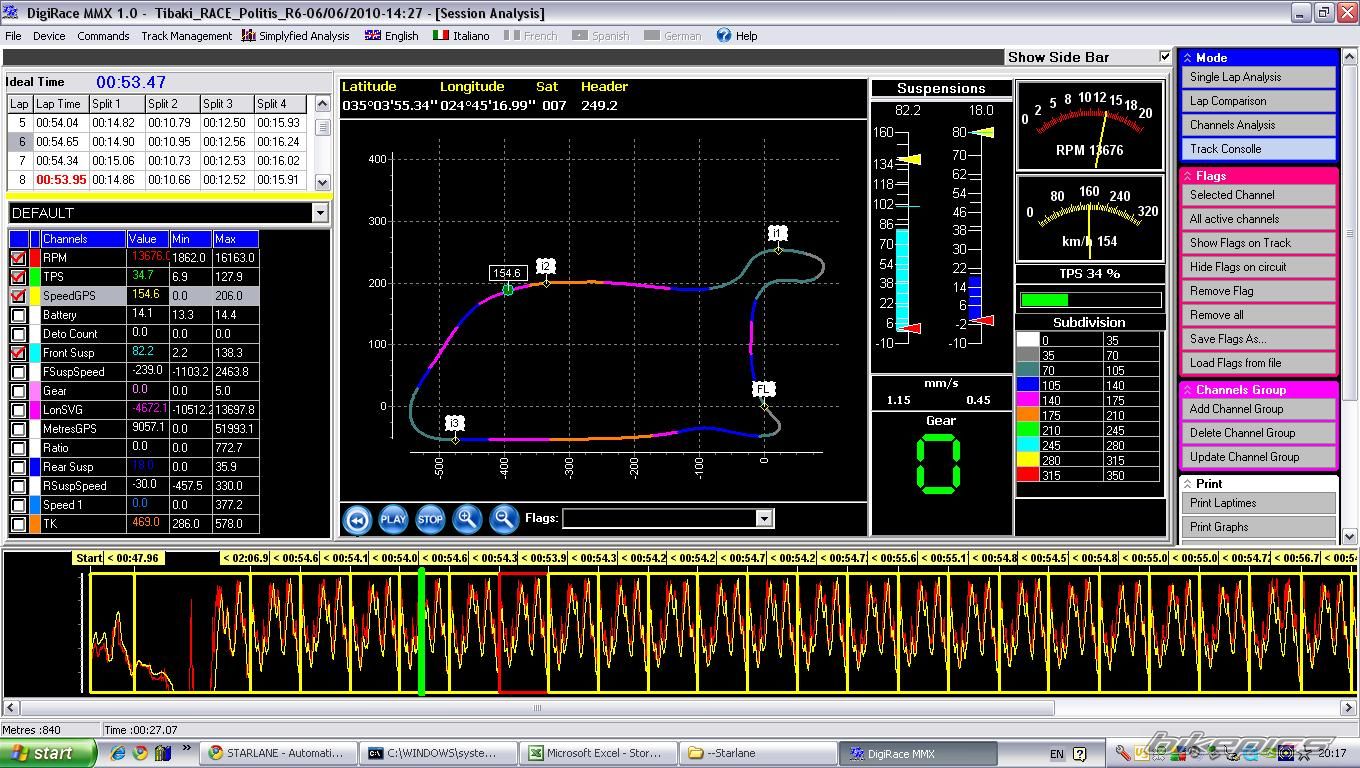Open the Track Management menu
1360x768 pixels.
click(x=186, y=36)
